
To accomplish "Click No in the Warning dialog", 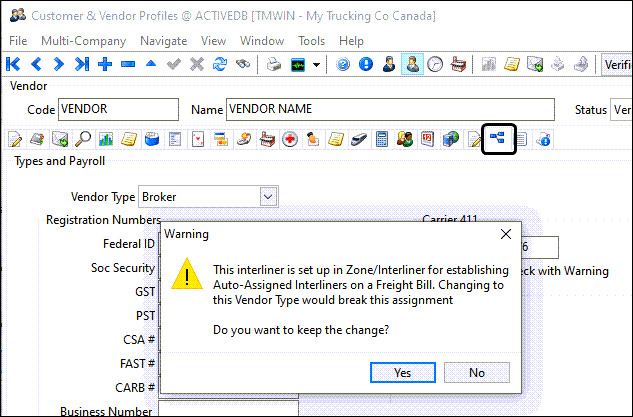I will pos(477,372).
